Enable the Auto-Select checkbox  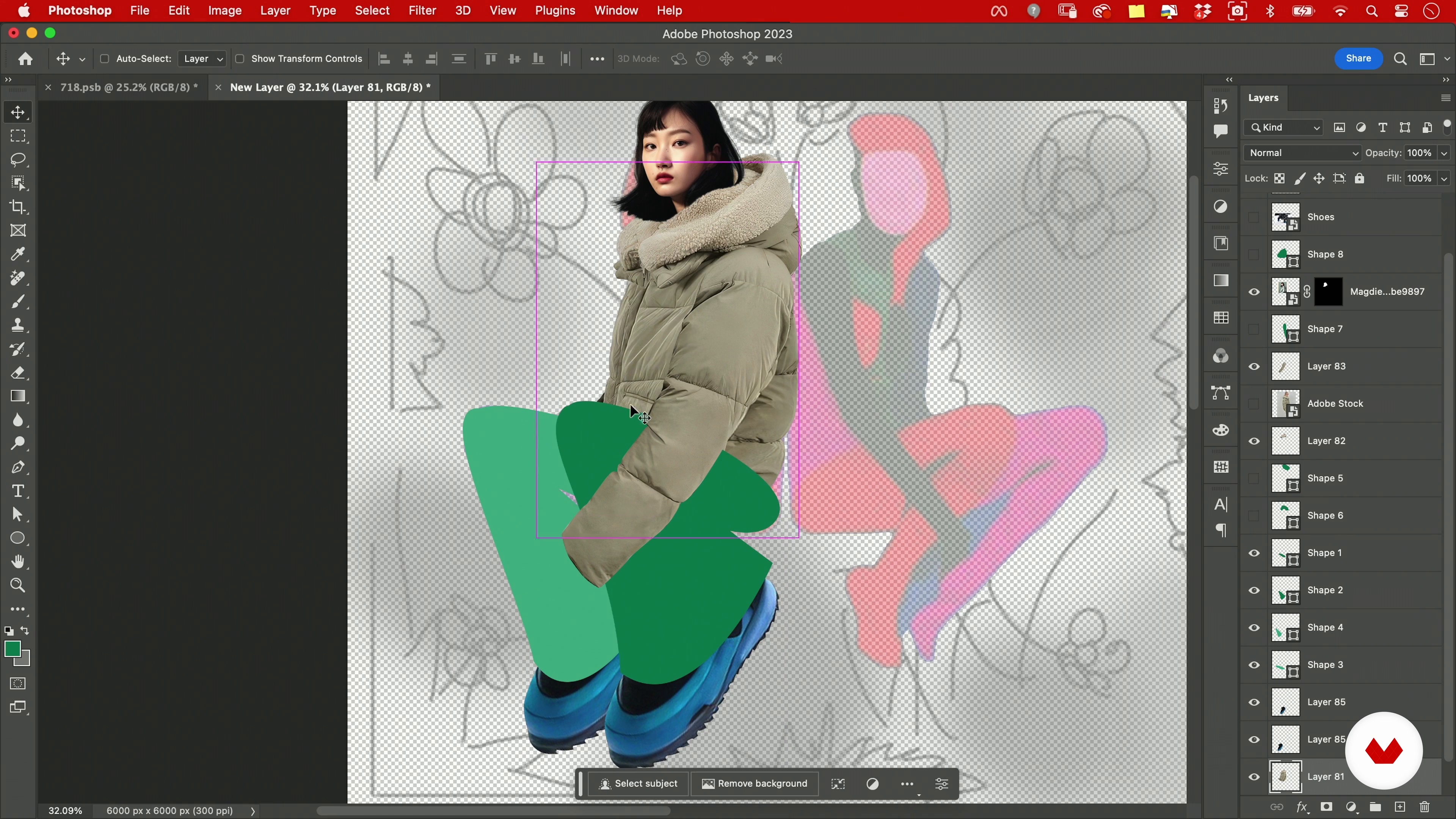coord(105,59)
